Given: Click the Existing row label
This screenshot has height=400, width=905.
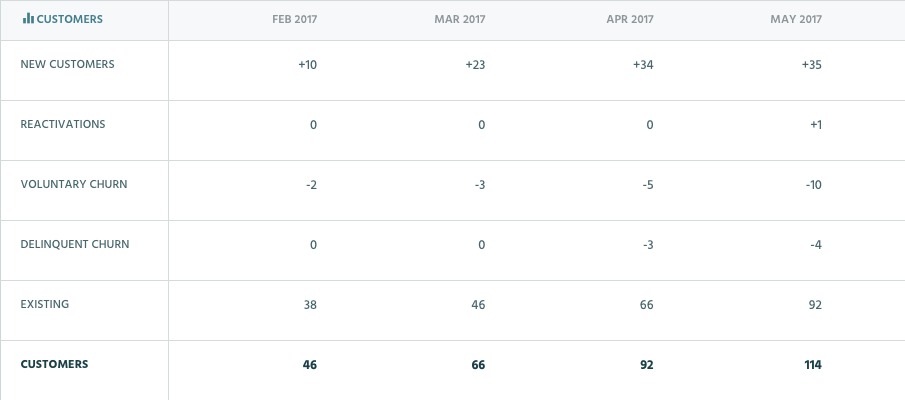Looking at the screenshot, I should (44, 304).
